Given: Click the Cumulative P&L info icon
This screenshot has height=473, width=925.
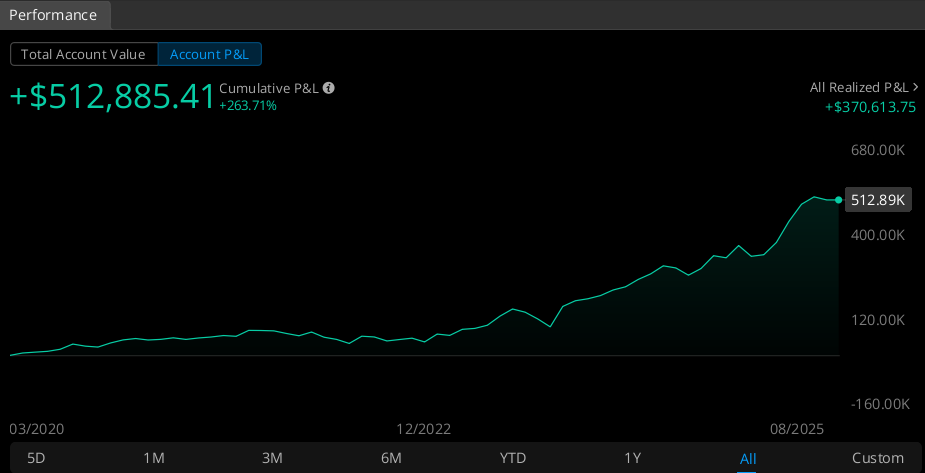Looking at the screenshot, I should [x=329, y=88].
